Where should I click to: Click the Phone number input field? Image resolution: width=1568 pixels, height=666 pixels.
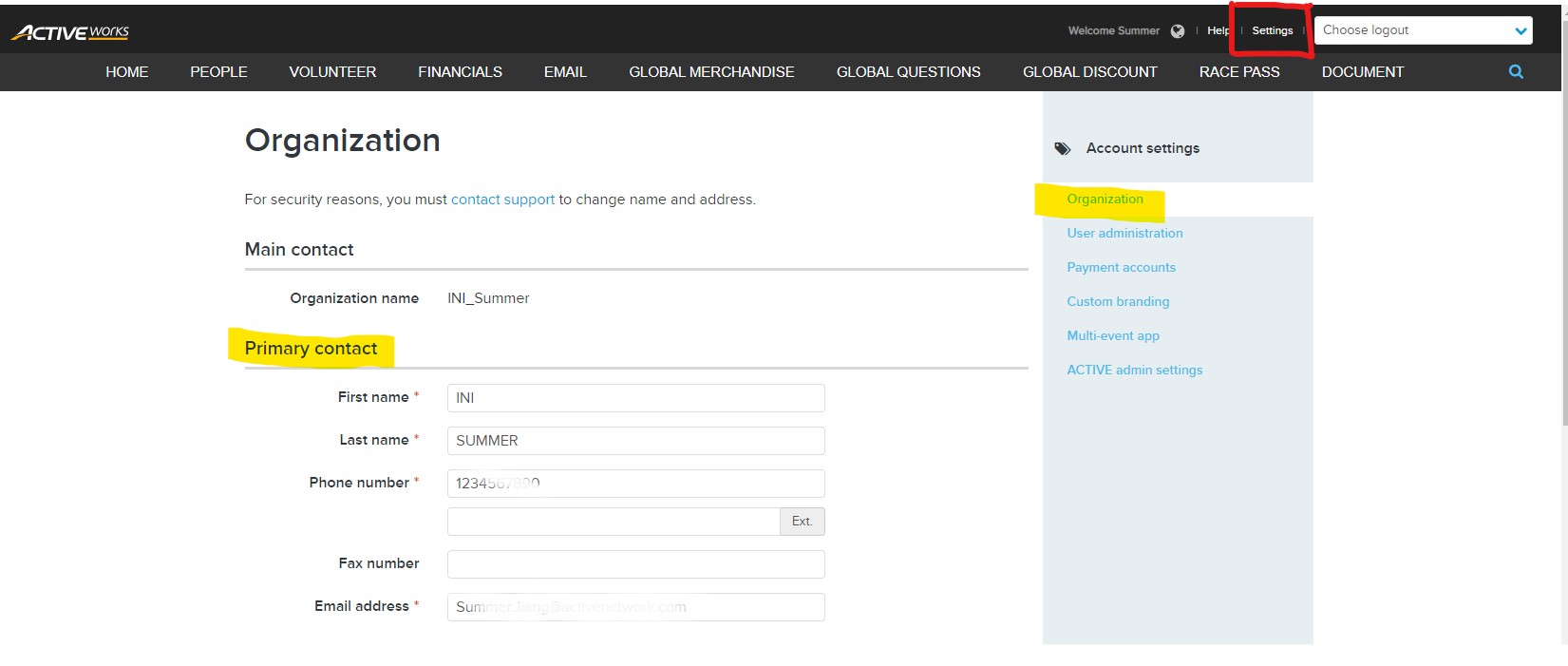point(635,484)
